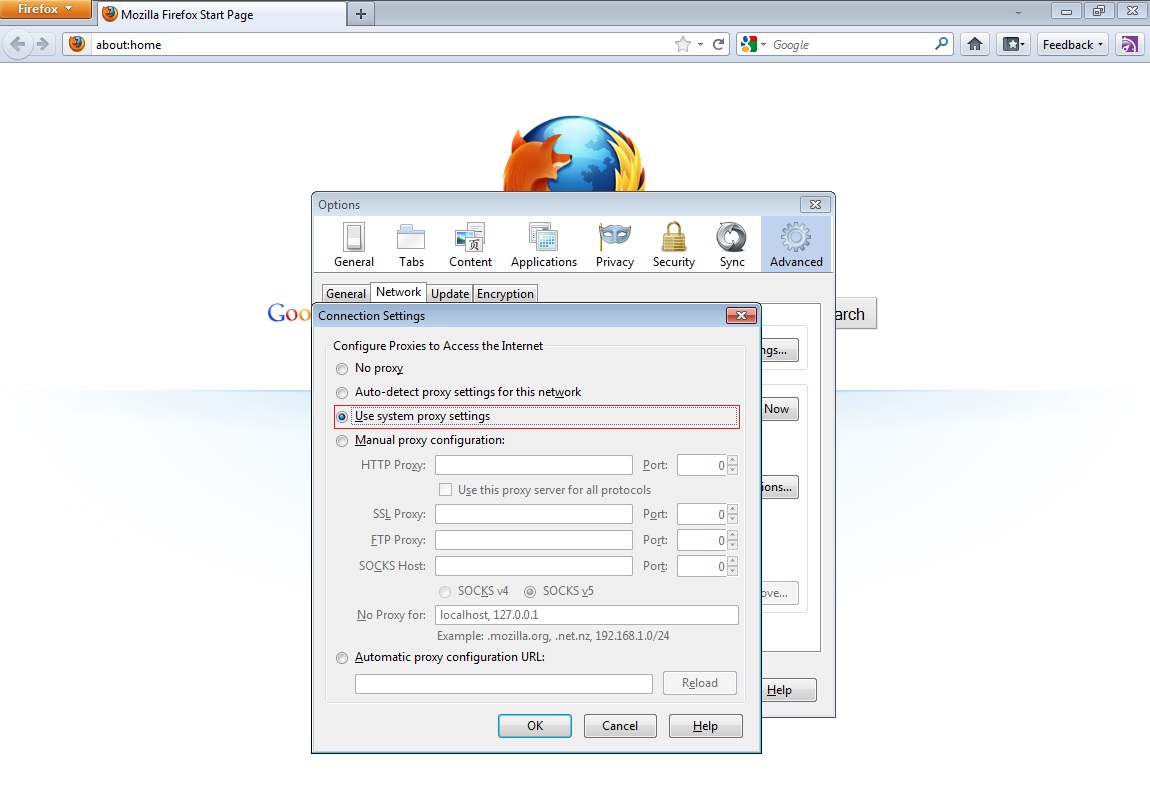Select the No proxy radio button
Screen dimensions: 1150x810
[x=342, y=369]
